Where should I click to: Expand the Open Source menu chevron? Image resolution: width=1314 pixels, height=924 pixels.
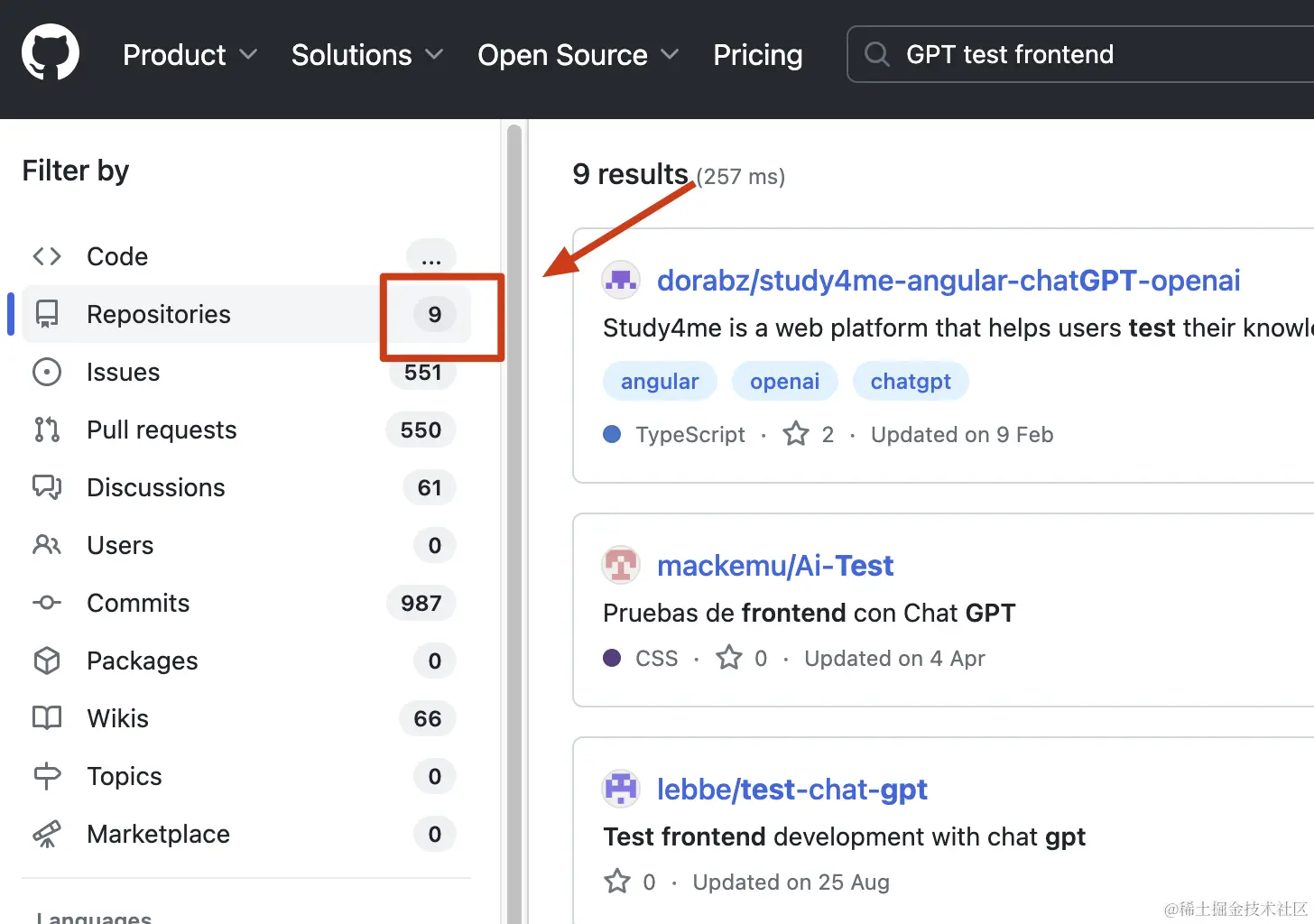click(670, 55)
